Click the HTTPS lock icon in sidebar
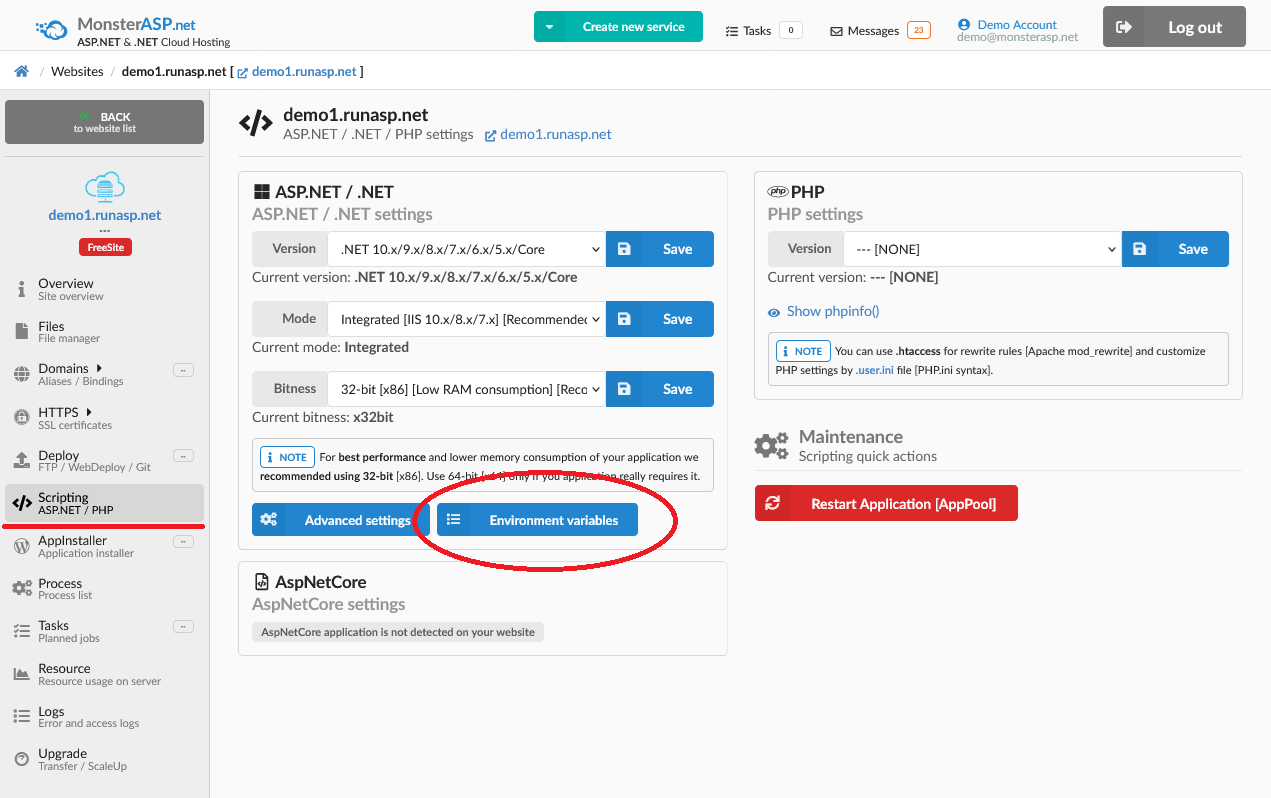Screen dimensions: 1271x798 pyautogui.click(x=21, y=418)
